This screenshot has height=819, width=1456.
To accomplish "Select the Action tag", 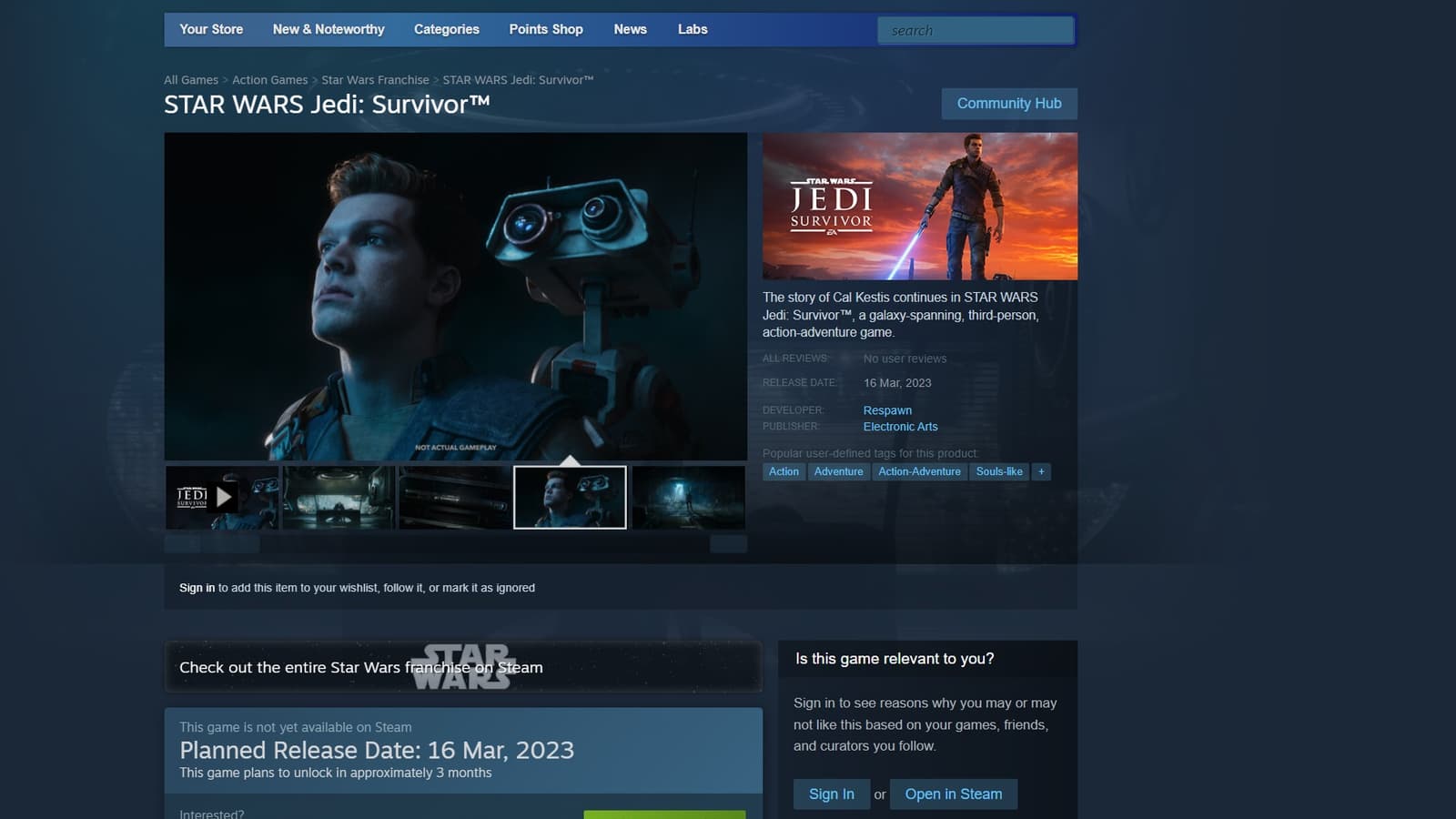I will pyautogui.click(x=784, y=471).
